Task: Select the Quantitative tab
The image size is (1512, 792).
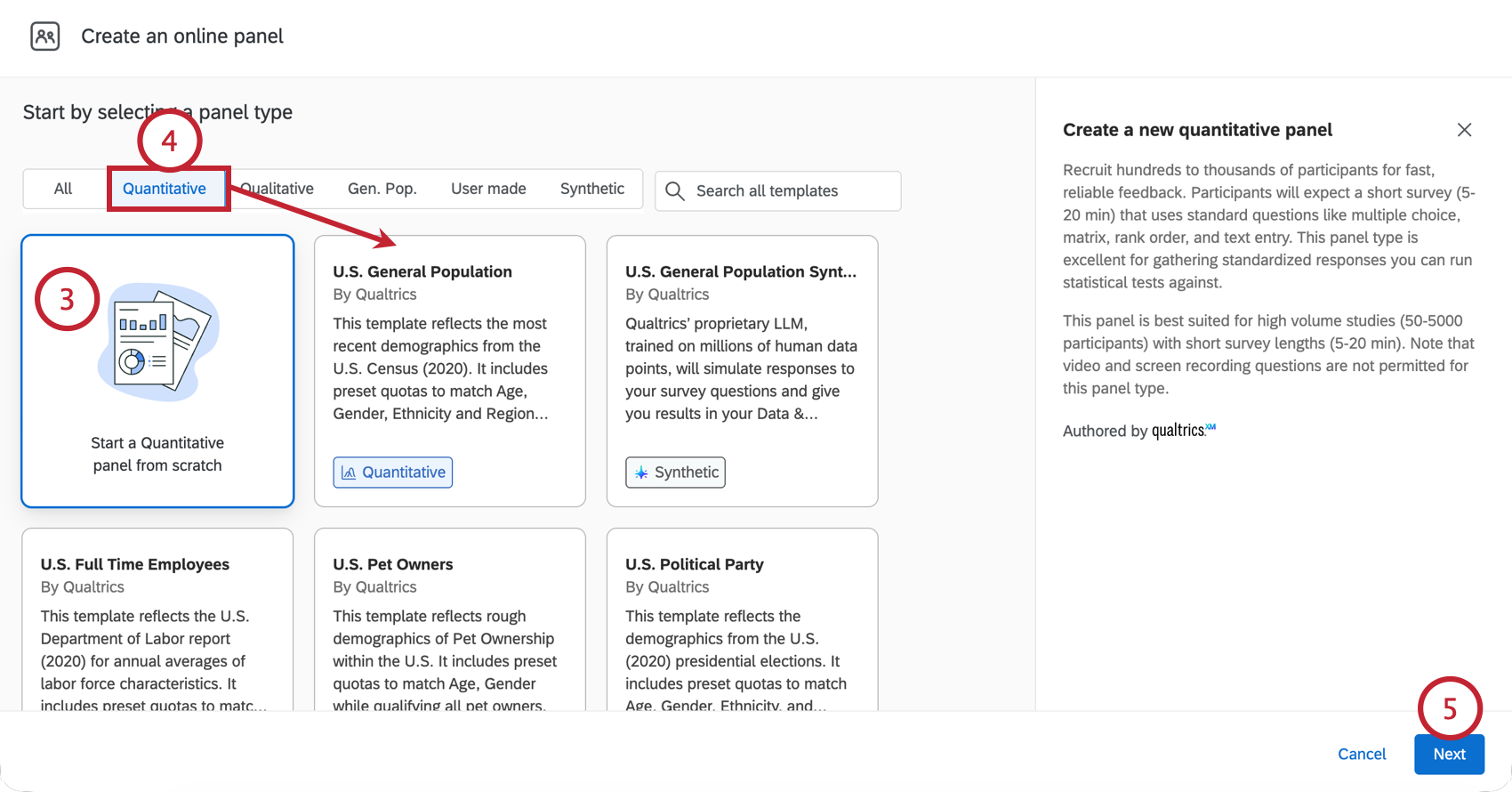Action: 165,189
